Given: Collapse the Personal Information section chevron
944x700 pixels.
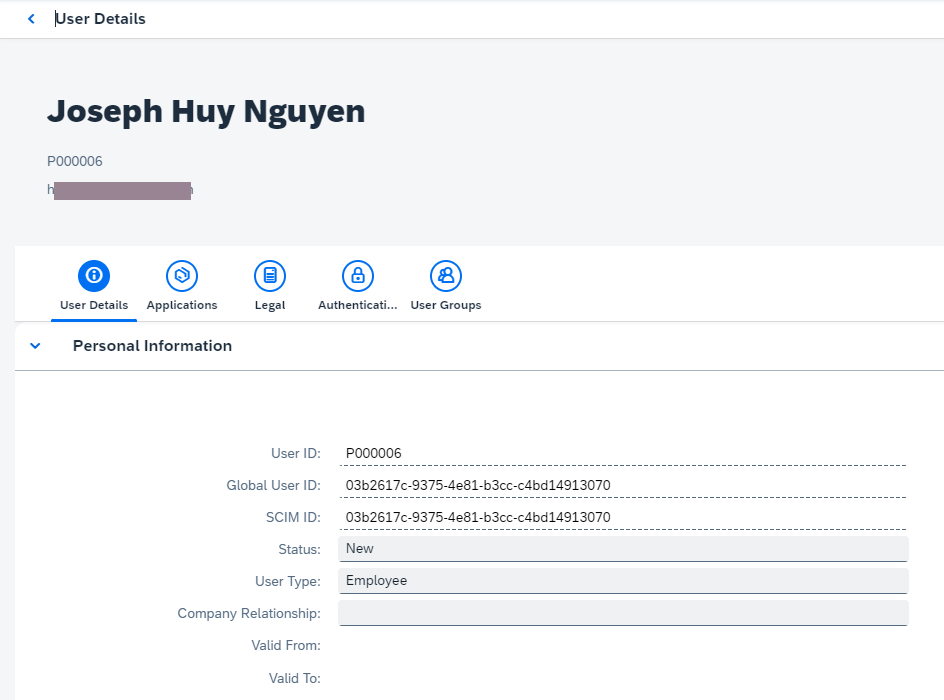Looking at the screenshot, I should point(36,346).
